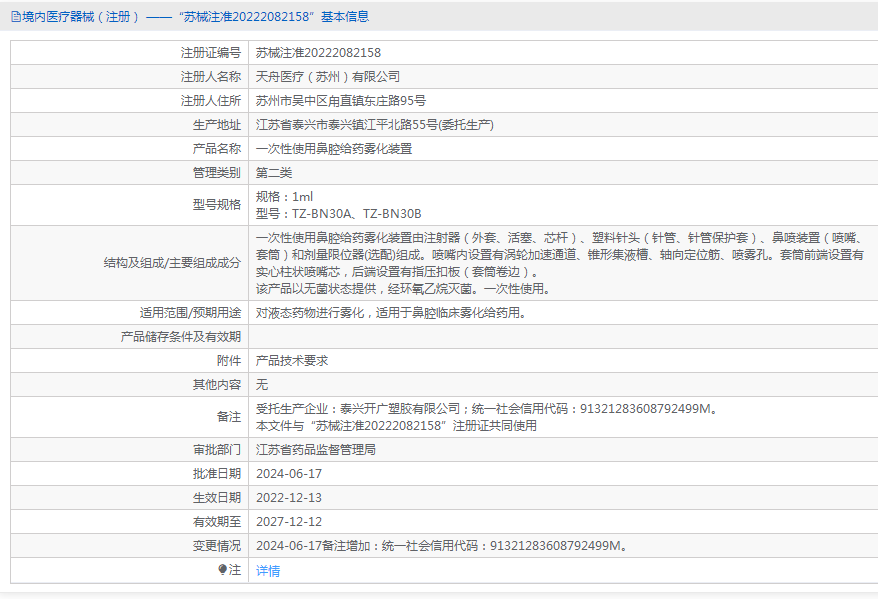
Task: Click the 变更情况 label
Action: coord(217,546)
